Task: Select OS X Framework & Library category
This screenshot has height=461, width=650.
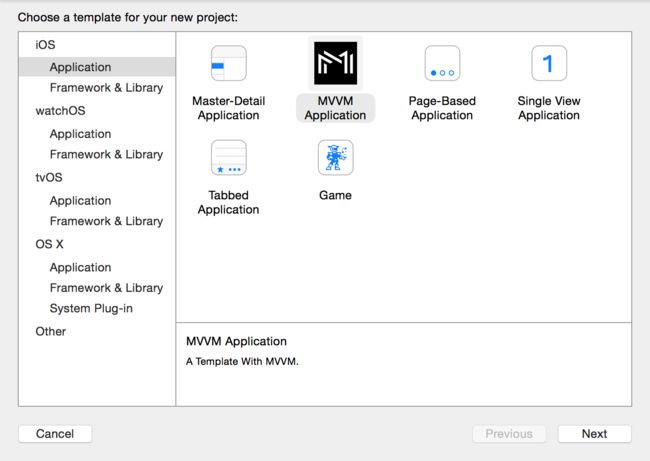Action: [106, 288]
